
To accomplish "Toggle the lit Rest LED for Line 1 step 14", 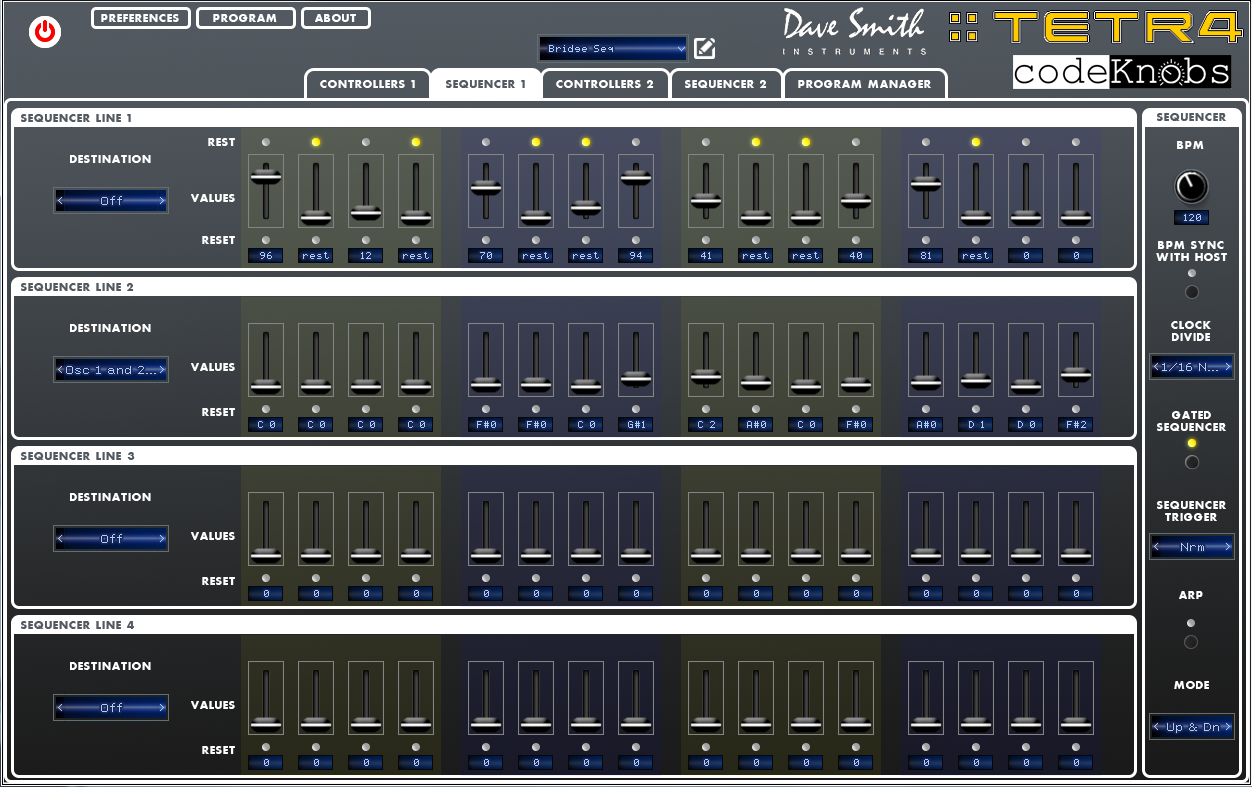I will coord(976,142).
